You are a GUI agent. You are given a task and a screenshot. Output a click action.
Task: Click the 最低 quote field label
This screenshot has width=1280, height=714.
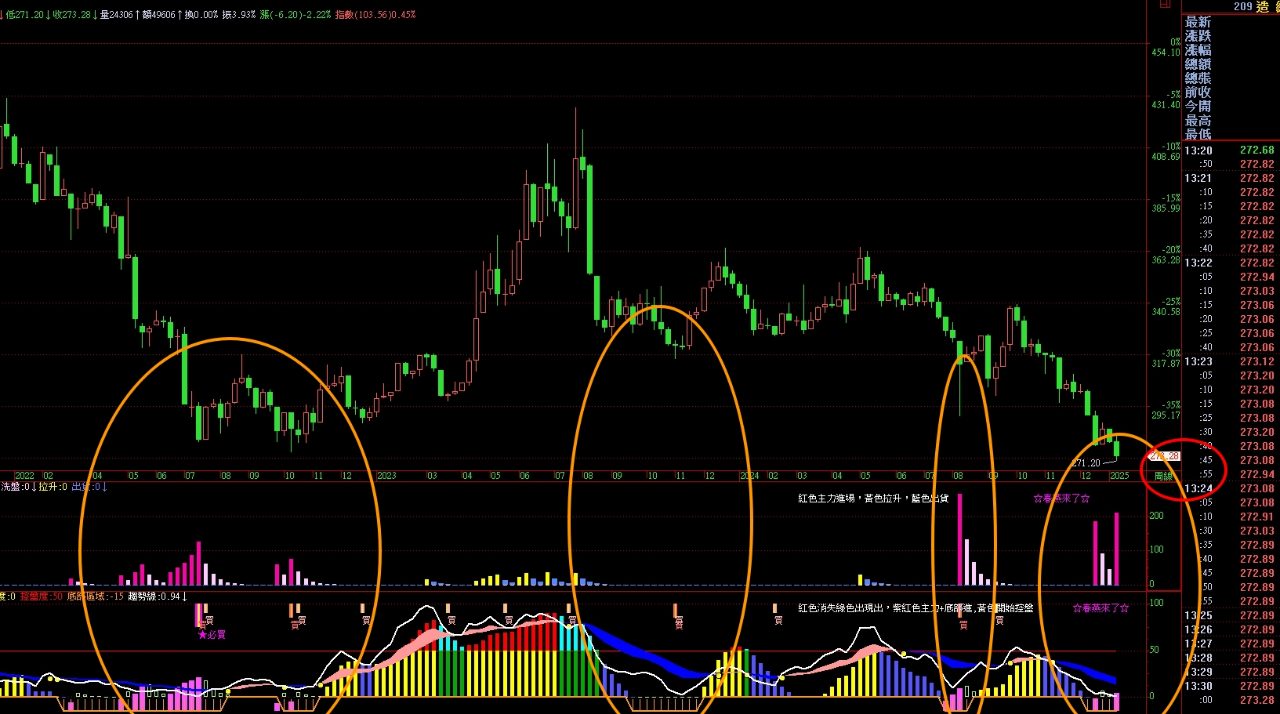point(1197,134)
